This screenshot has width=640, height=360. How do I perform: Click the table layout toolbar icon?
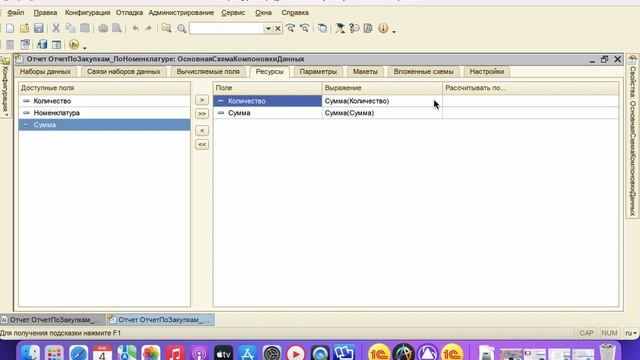pos(56,44)
